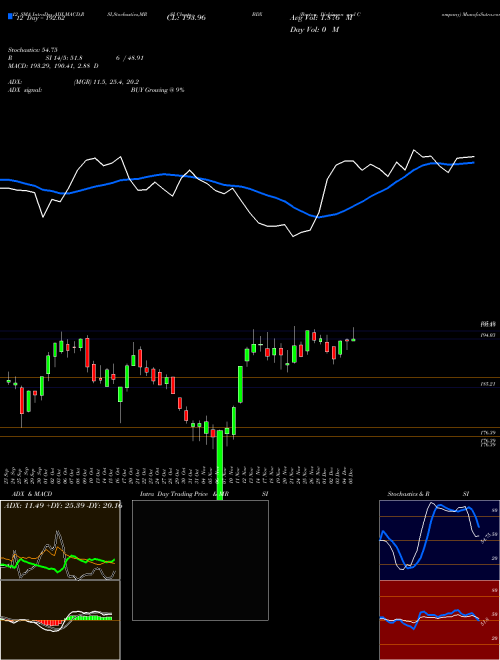Image resolution: width=500 pixels, height=660 pixels.
Task: Click the '176.39' price axis label
Action: [x=488, y=432]
